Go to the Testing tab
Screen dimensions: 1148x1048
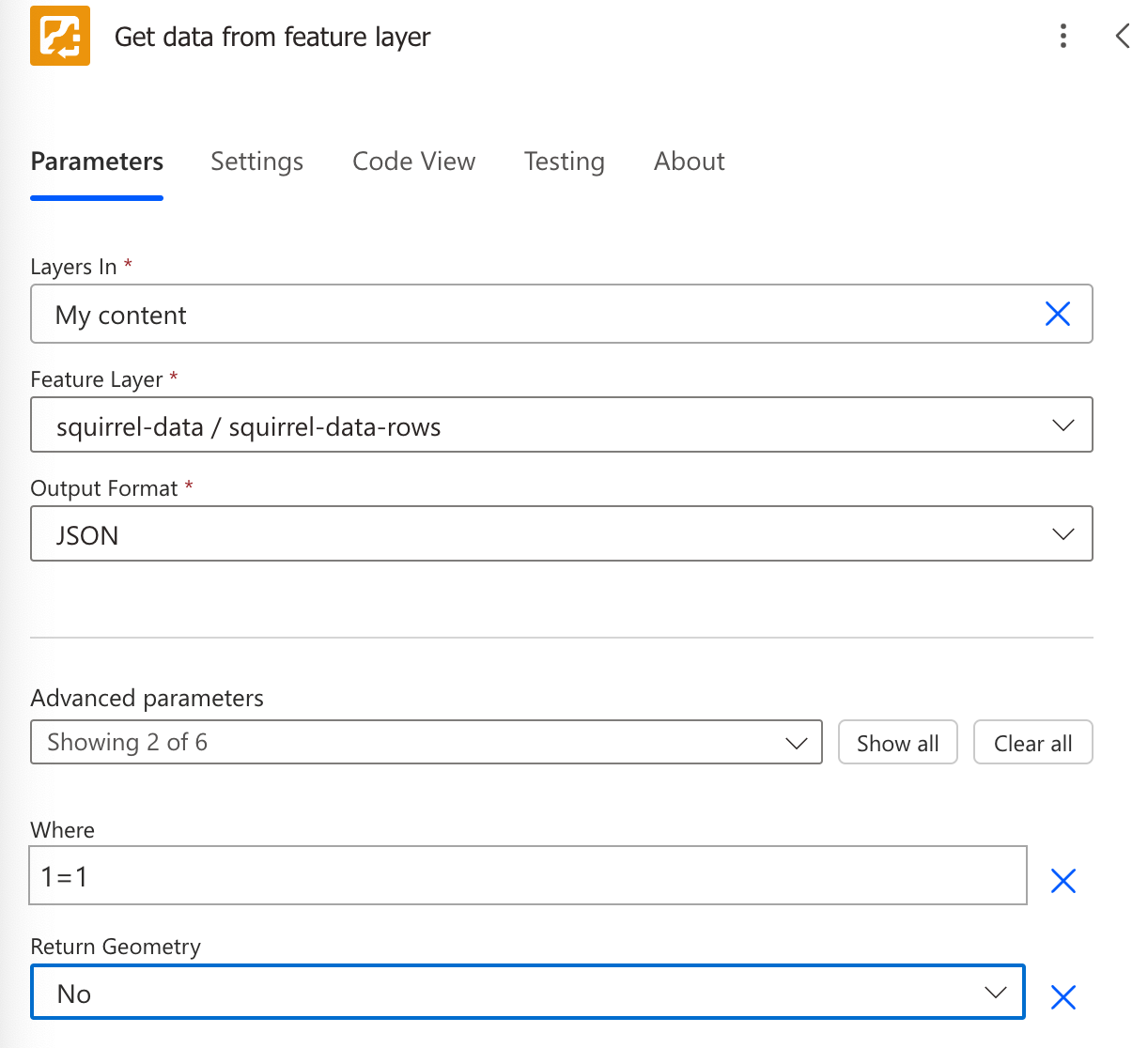[x=564, y=162]
